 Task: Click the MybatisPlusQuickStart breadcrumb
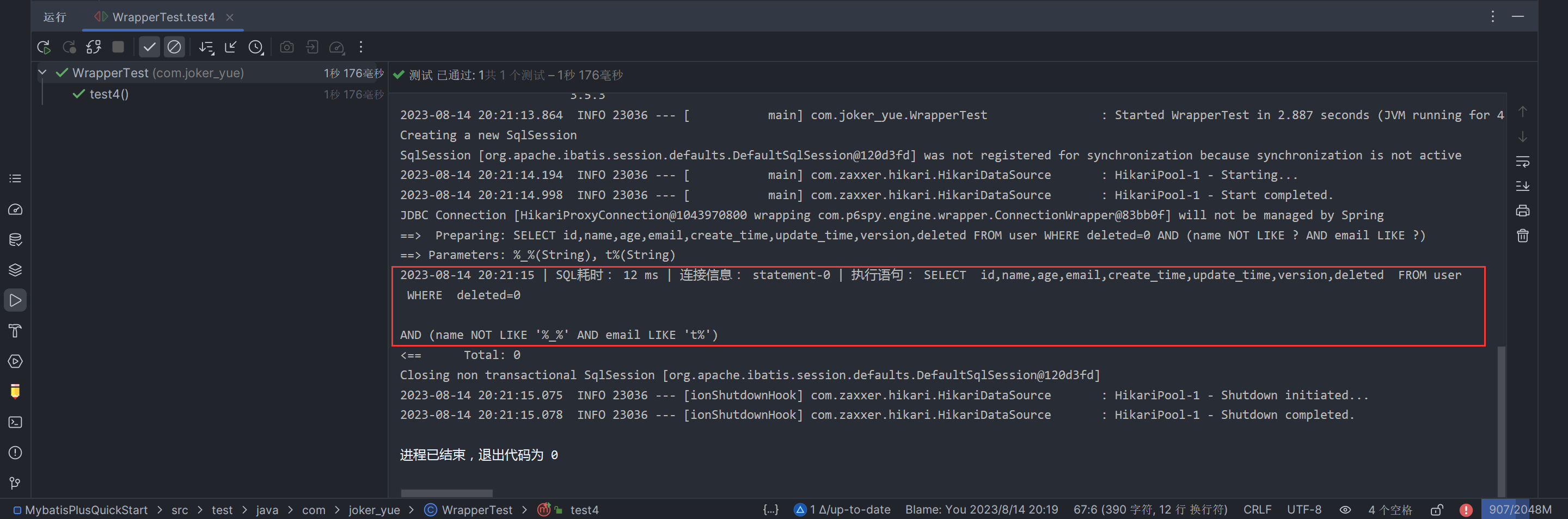pos(86,510)
